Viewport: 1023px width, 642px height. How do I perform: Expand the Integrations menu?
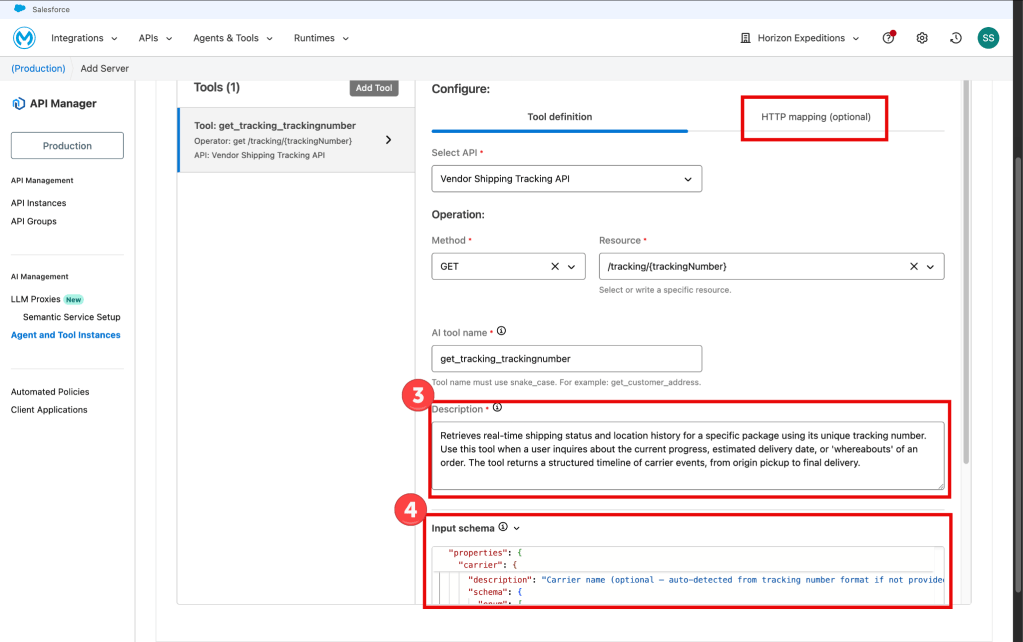point(84,38)
